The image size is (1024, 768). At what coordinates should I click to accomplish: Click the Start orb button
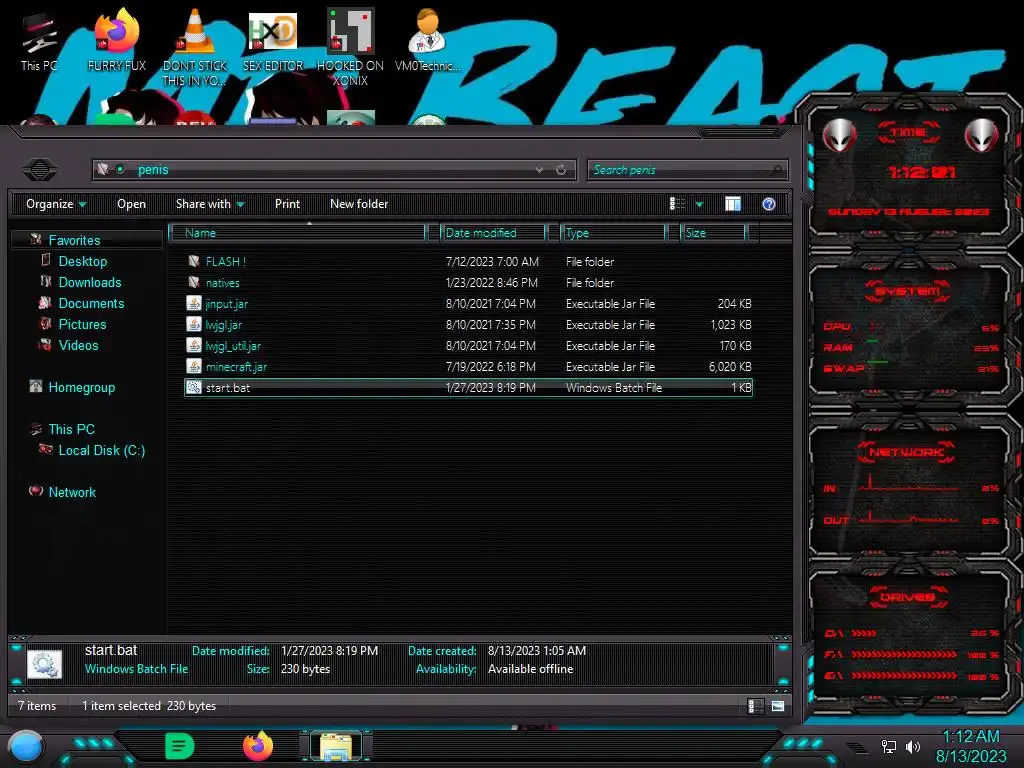point(25,746)
